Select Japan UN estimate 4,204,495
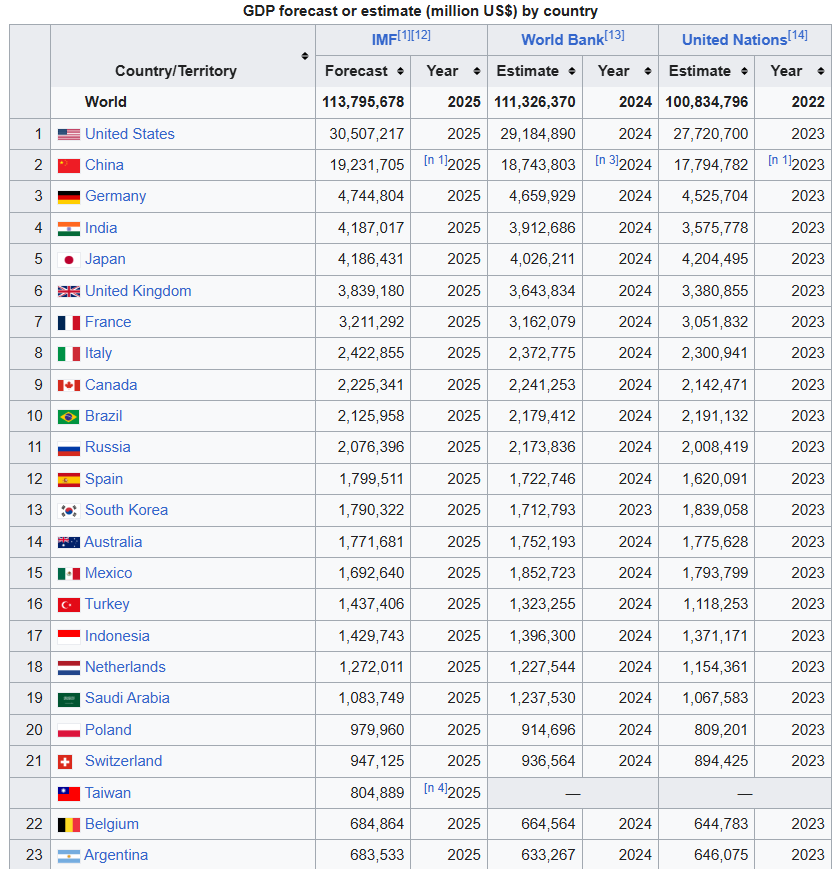 715,259
